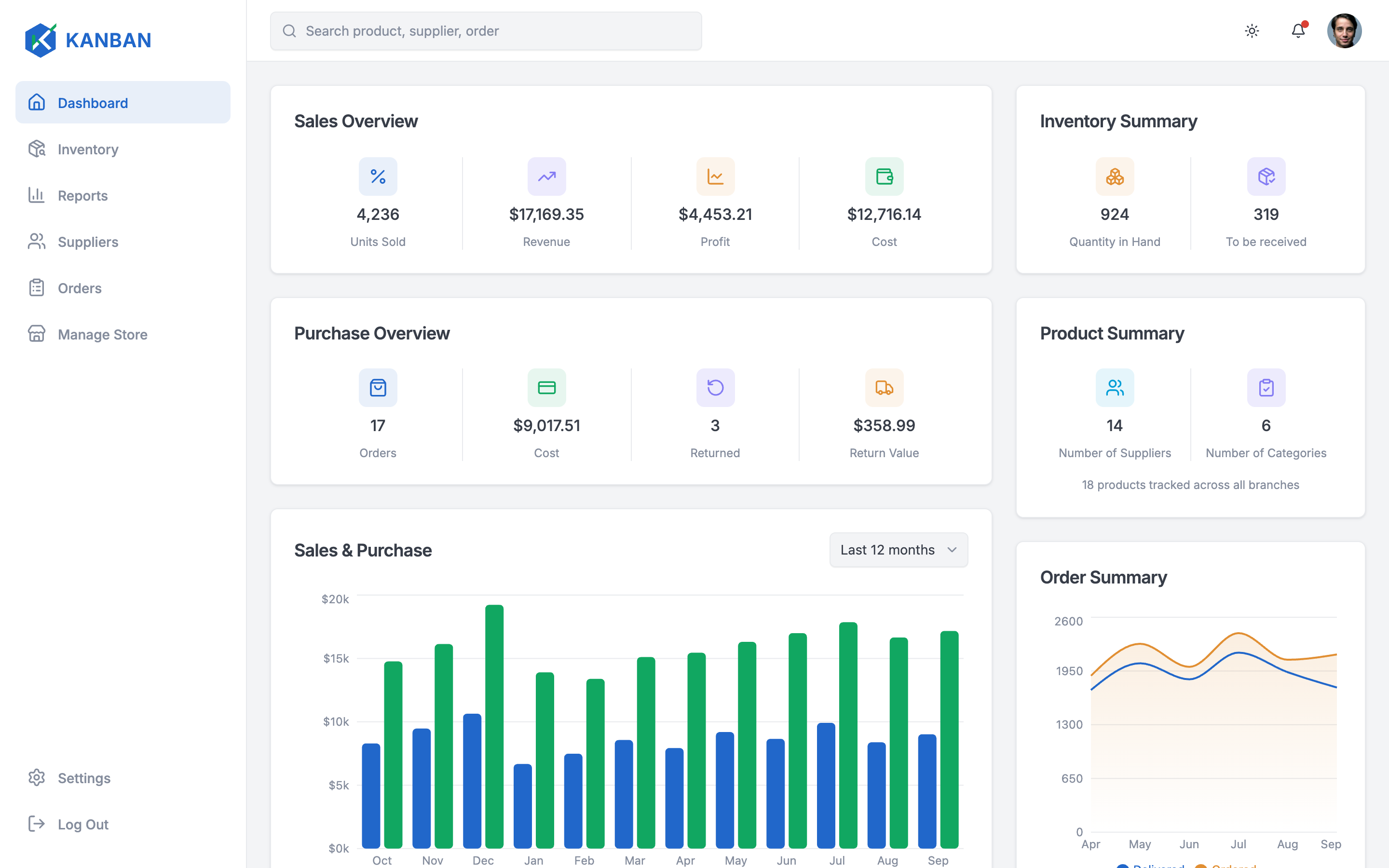Click the 924 Quantity in Hand value

(x=1115, y=214)
